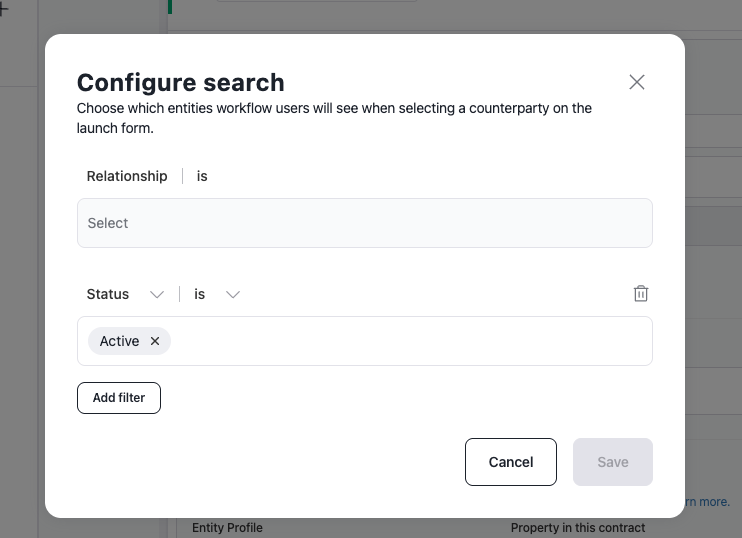Remove the Active chip via its x

[x=155, y=341]
